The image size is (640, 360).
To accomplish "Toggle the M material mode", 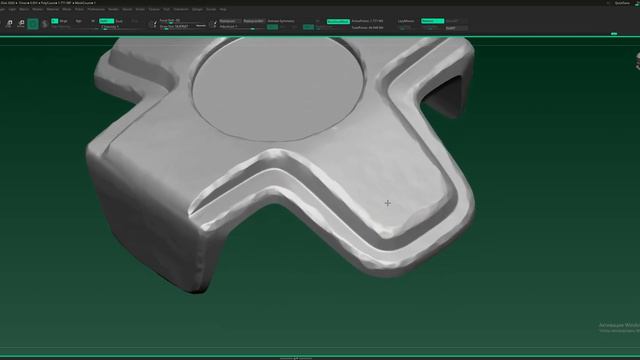I will pos(93,21).
